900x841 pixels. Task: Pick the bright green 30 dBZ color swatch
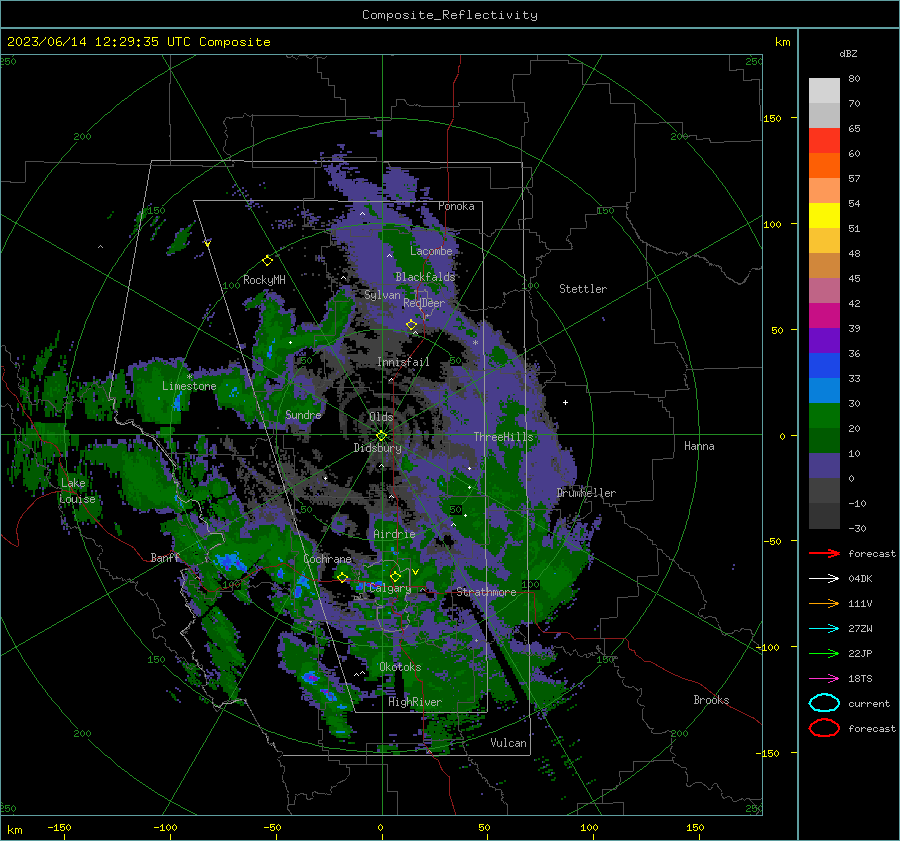pyautogui.click(x=824, y=415)
